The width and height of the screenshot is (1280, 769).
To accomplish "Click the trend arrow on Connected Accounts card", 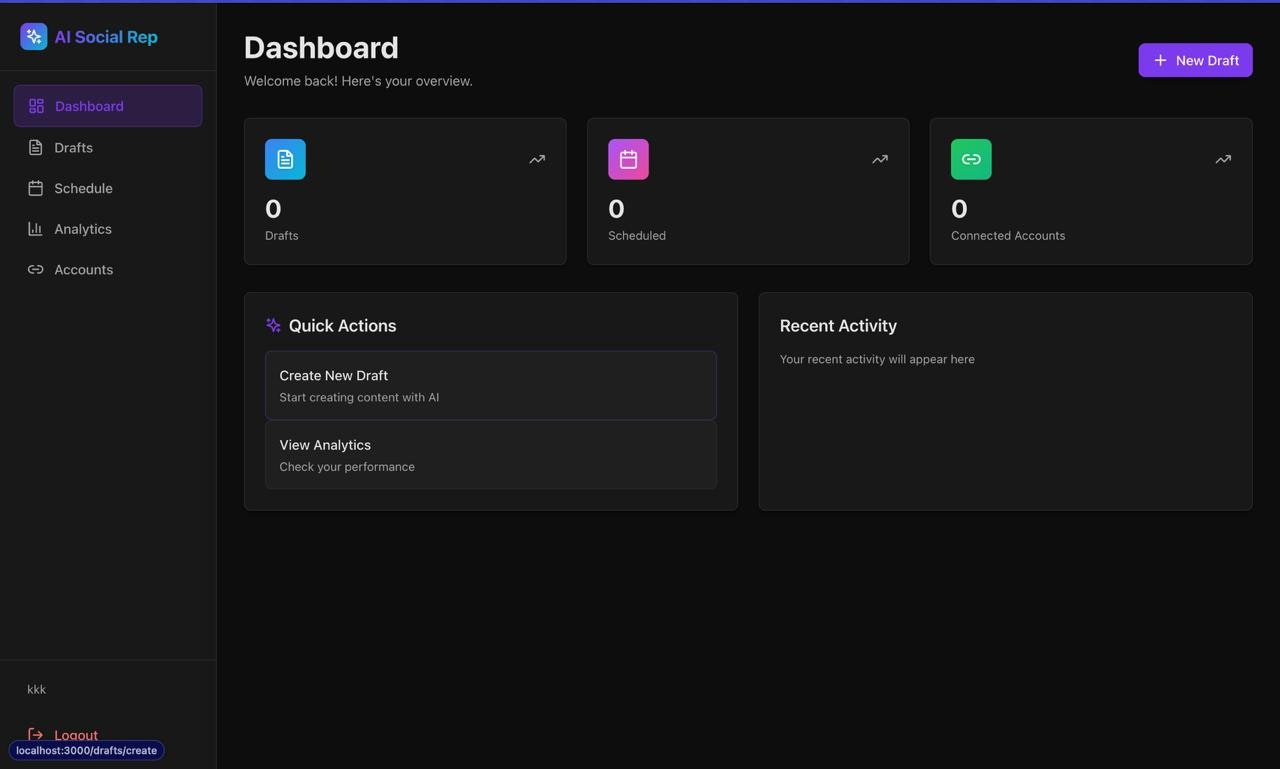I will [x=1222, y=158].
